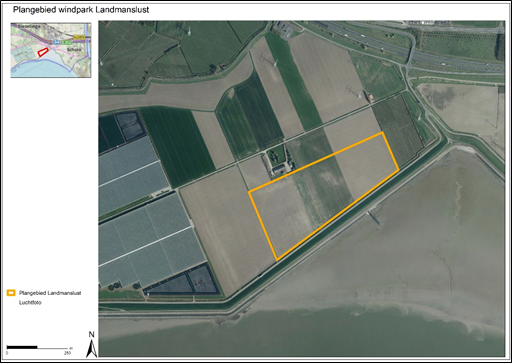
Task: Select the orange legend swatch for Plangebied
Action: tap(11, 293)
